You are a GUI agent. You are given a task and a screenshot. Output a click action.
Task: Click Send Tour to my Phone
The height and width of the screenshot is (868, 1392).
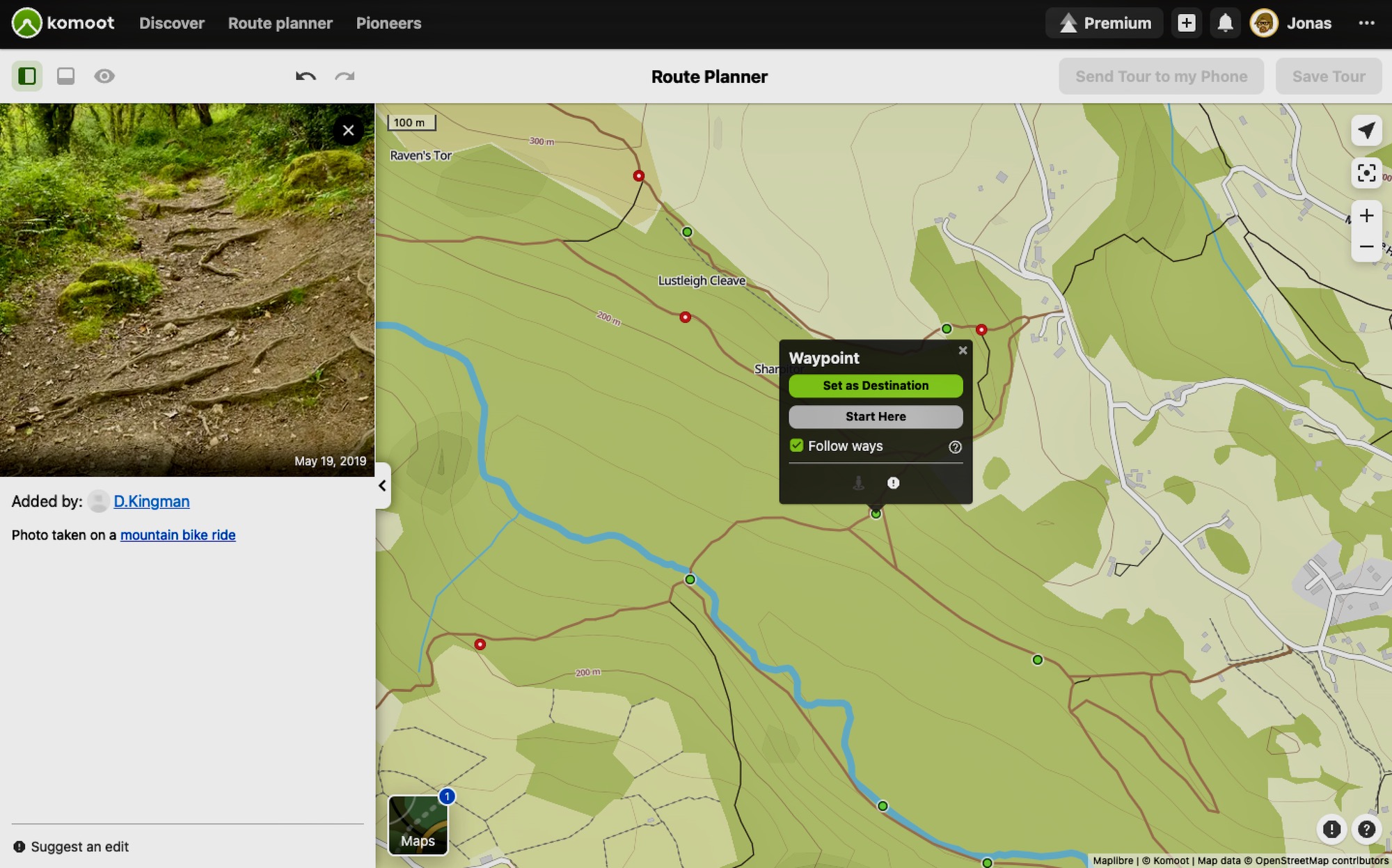1162,77
